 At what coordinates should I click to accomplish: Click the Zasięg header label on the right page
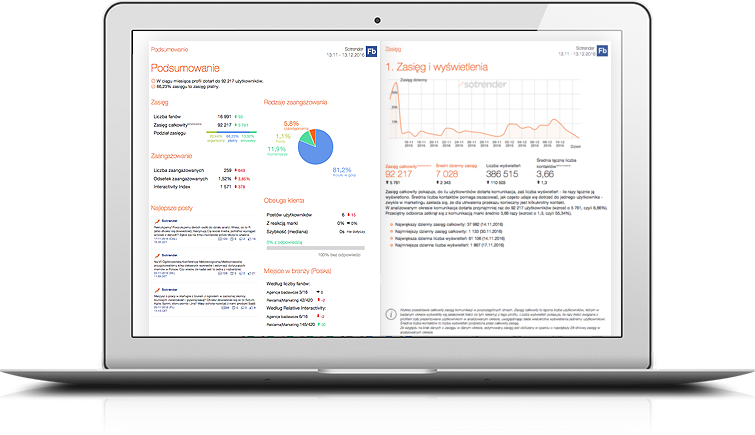point(393,48)
